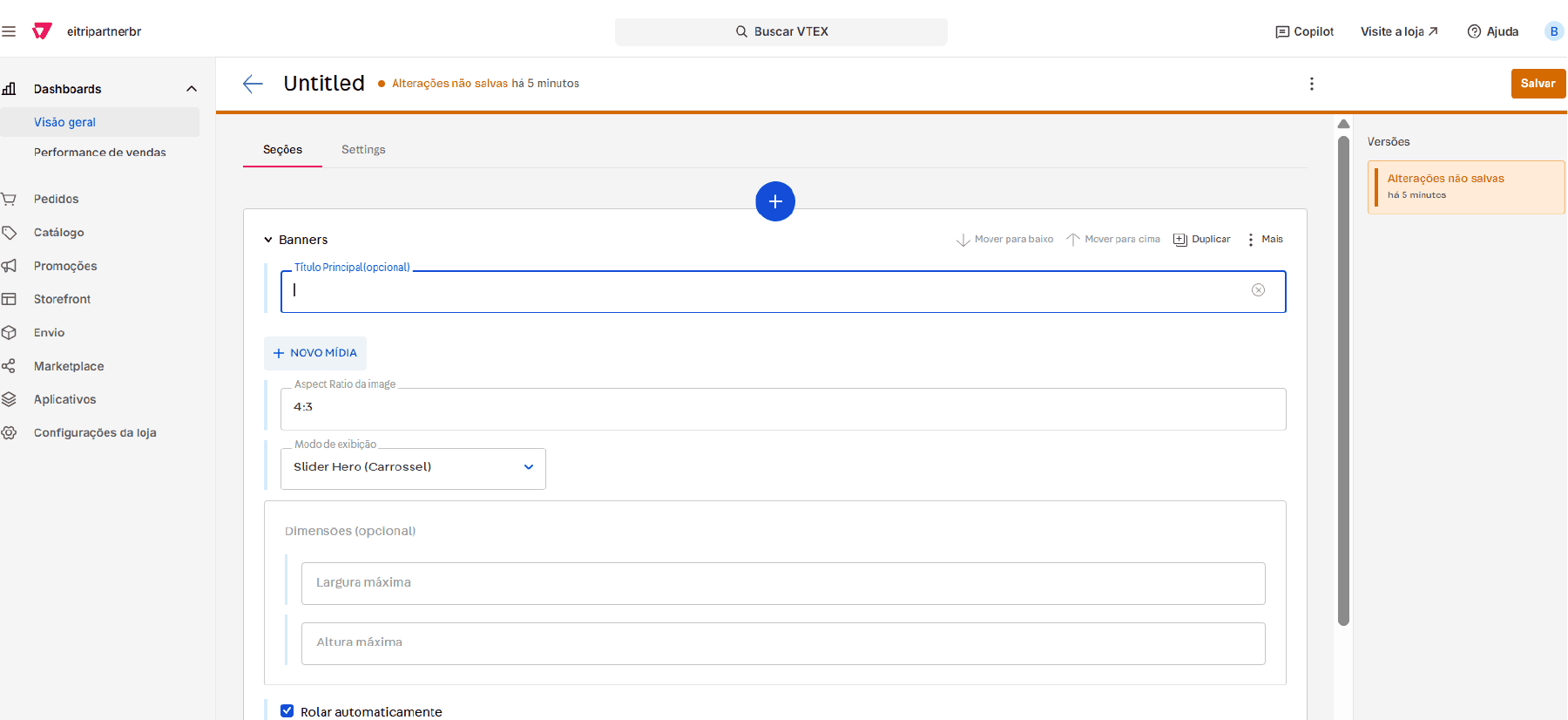The width and height of the screenshot is (1568, 720).
Task: Collapse the Banners section
Action: [268, 240]
